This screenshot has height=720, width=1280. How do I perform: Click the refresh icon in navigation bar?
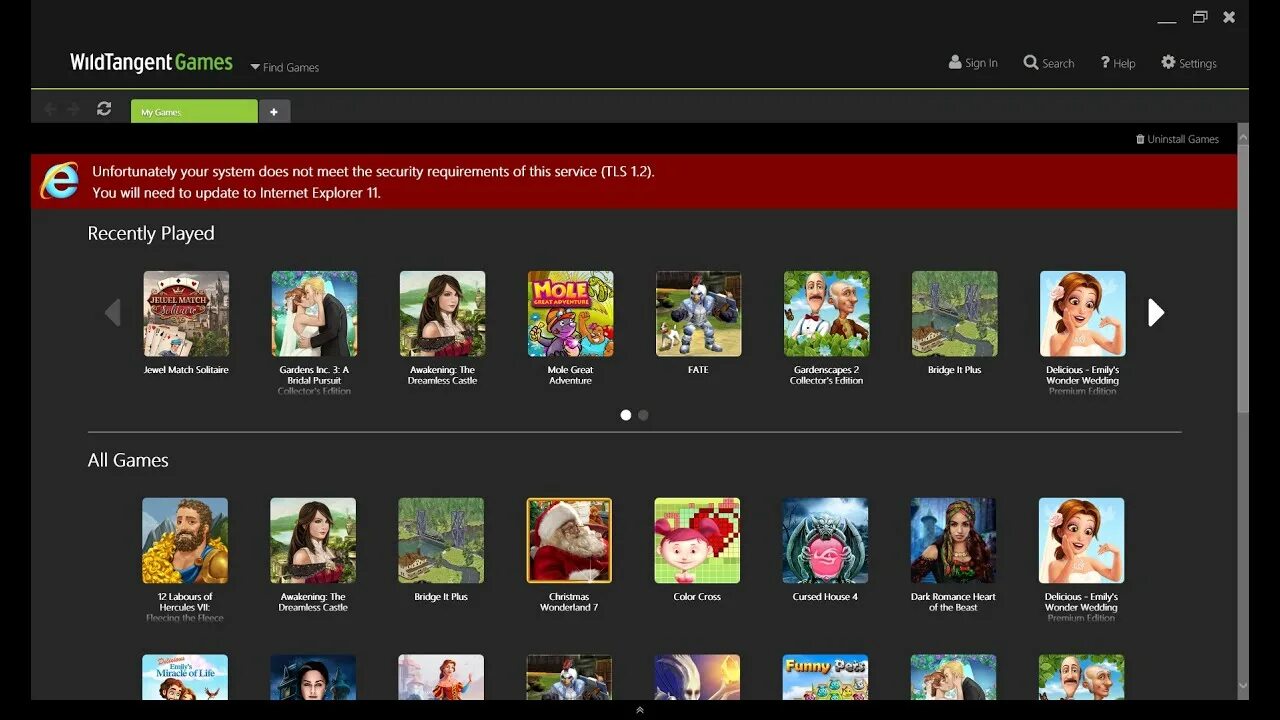104,109
